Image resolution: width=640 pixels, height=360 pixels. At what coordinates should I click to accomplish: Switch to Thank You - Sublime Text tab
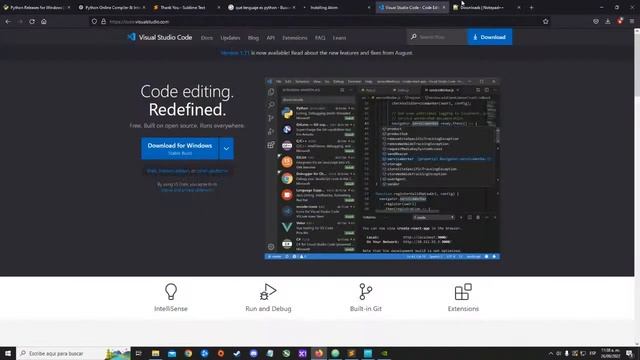click(x=186, y=7)
